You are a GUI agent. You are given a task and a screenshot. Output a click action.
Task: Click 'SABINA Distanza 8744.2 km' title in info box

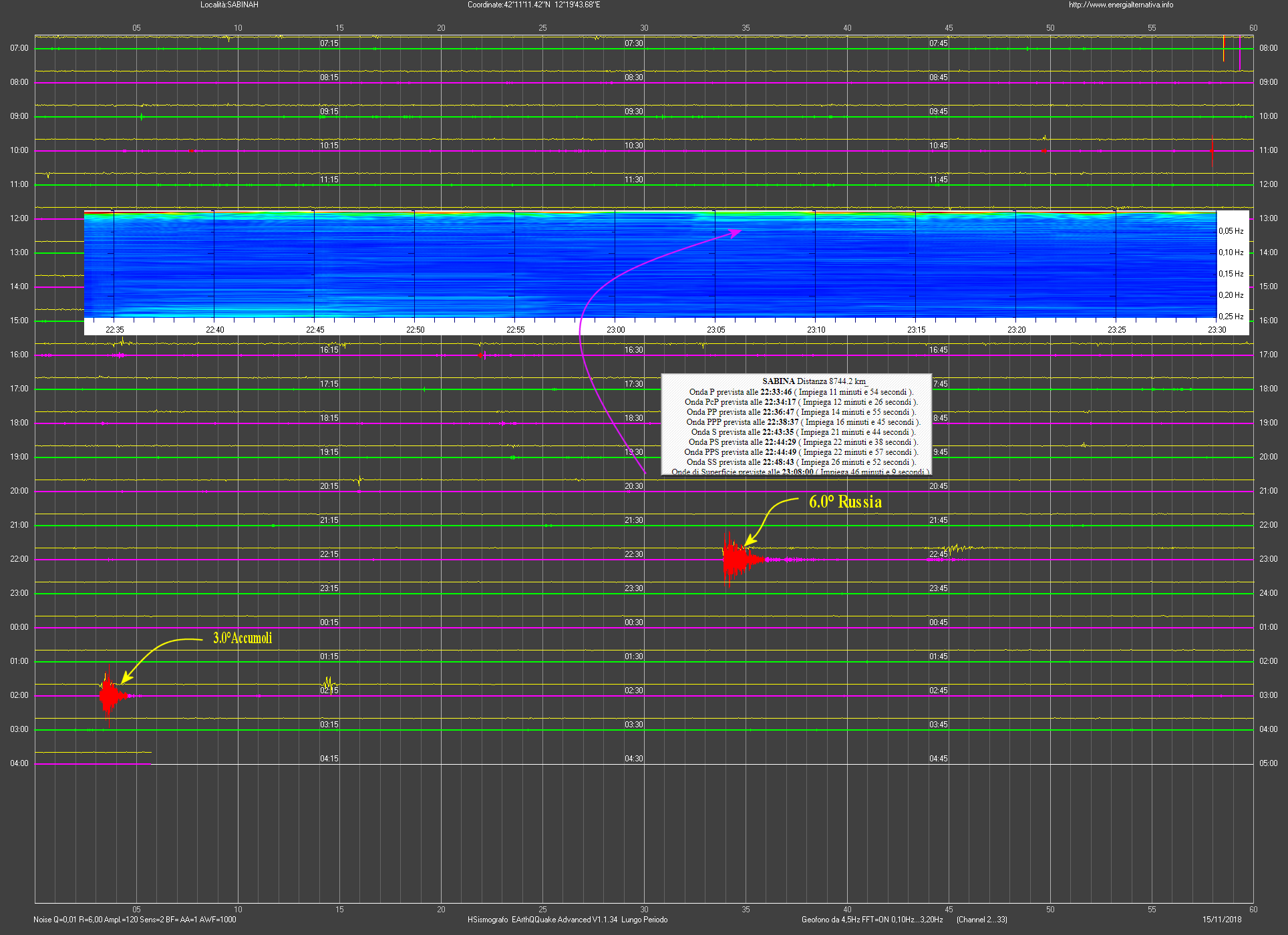tap(814, 381)
